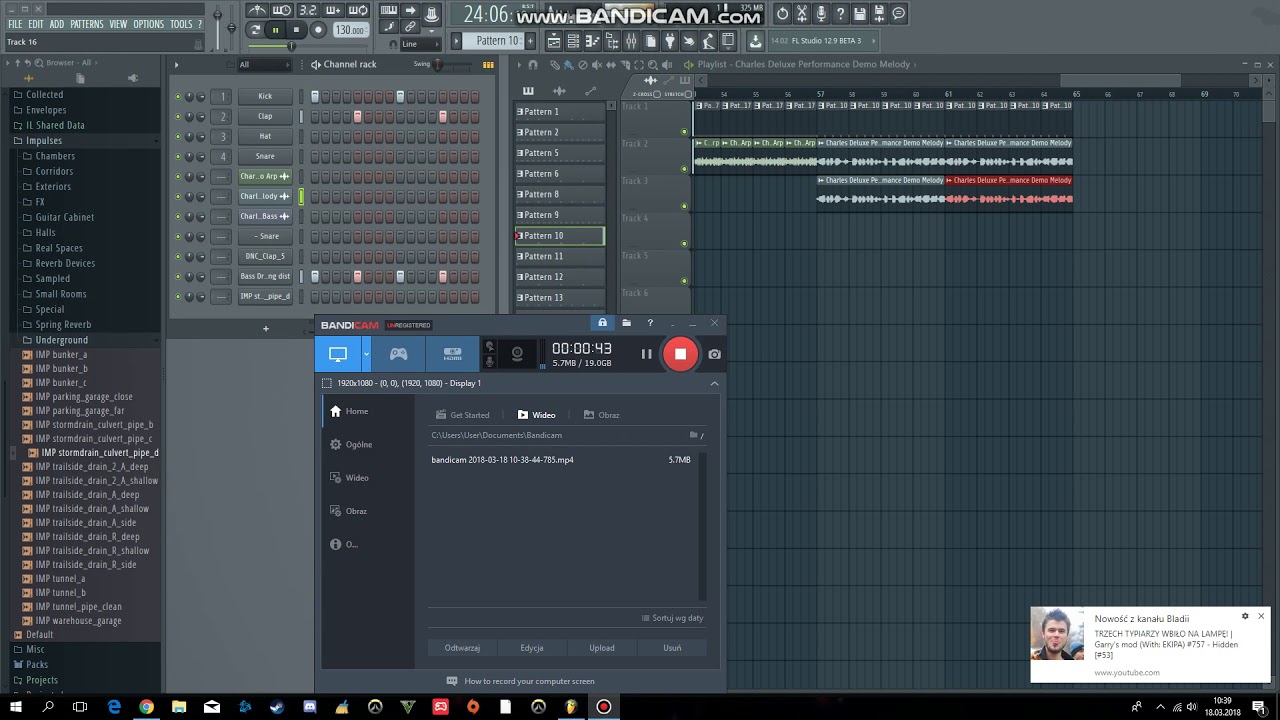1280x720 pixels.
Task: Click the save project floppy icon
Action: coord(859,13)
